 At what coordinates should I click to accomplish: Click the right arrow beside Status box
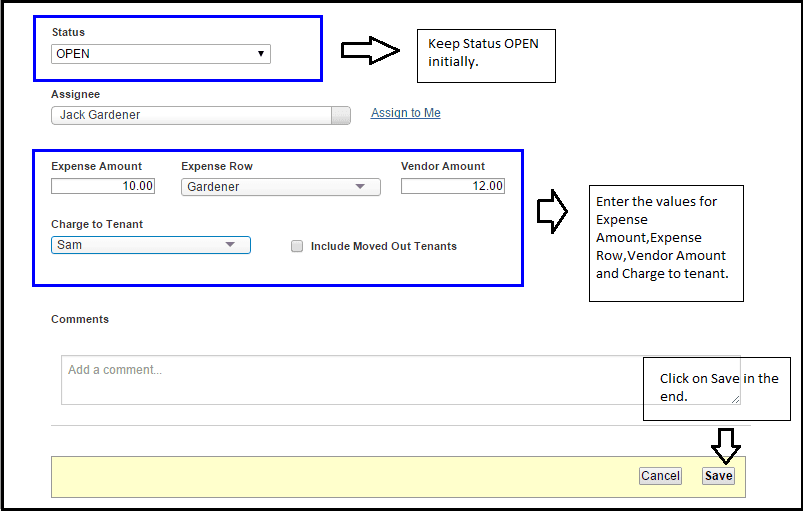(370, 52)
